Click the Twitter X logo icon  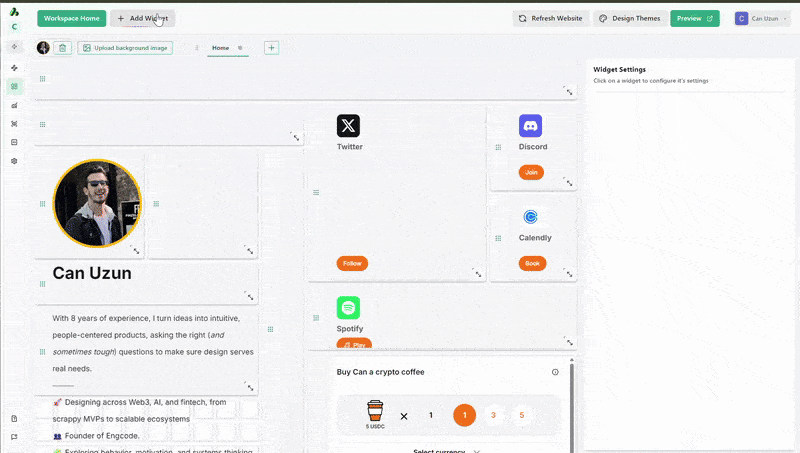[348, 125]
